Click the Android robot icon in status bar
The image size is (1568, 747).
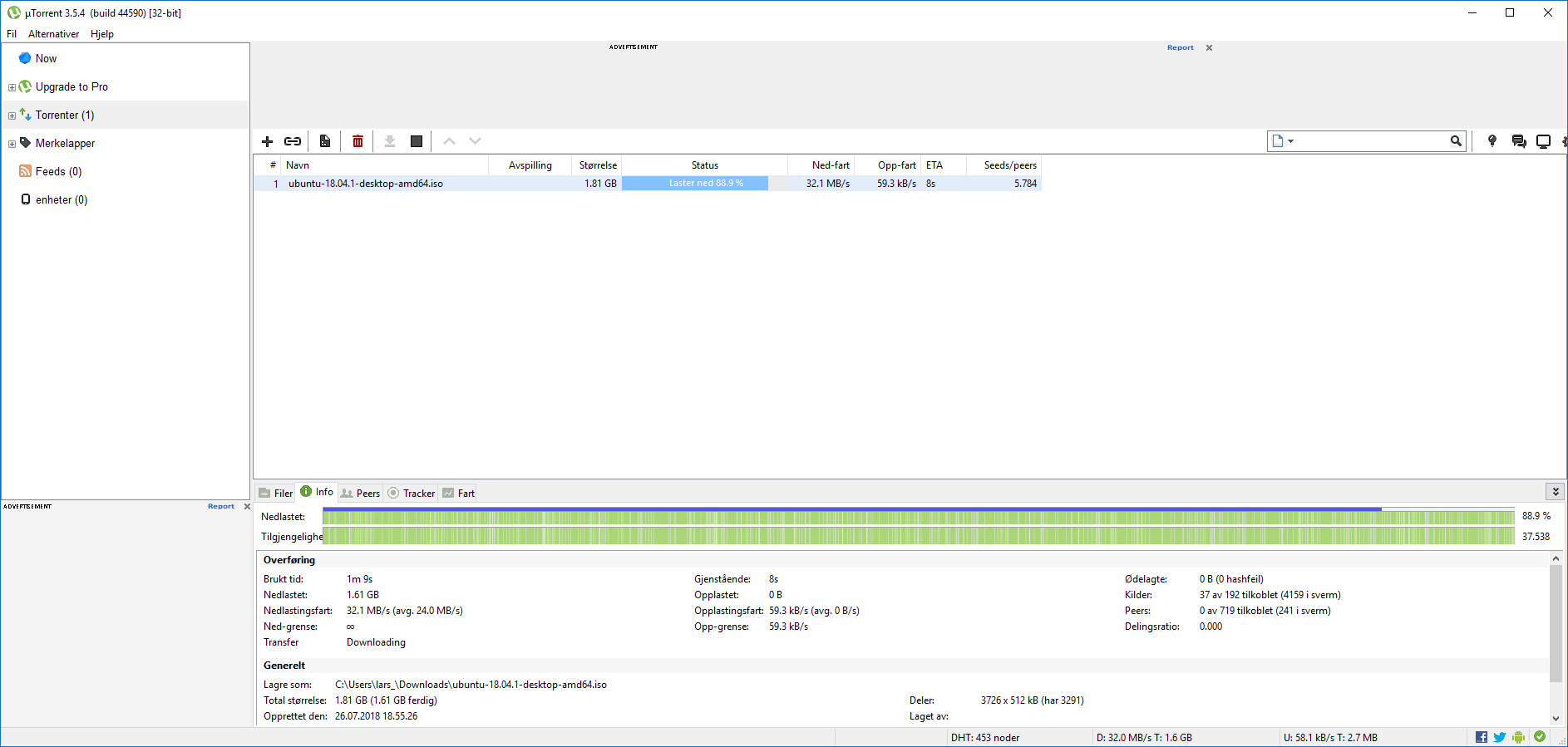click(x=1519, y=737)
